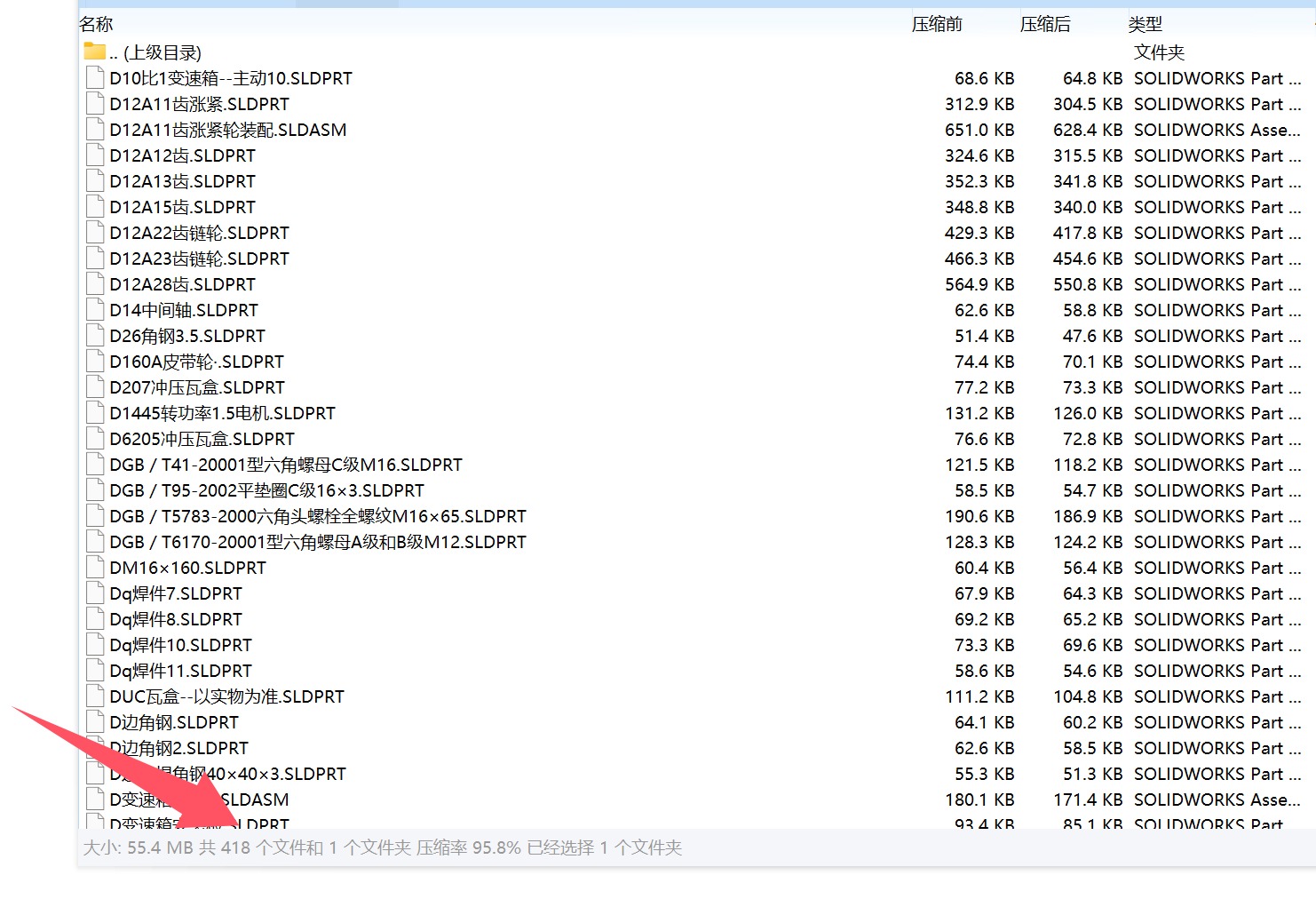Click the file icon of Dq焊件8.SLDPRT
Image resolution: width=1316 pixels, height=899 pixels.
pyautogui.click(x=95, y=618)
